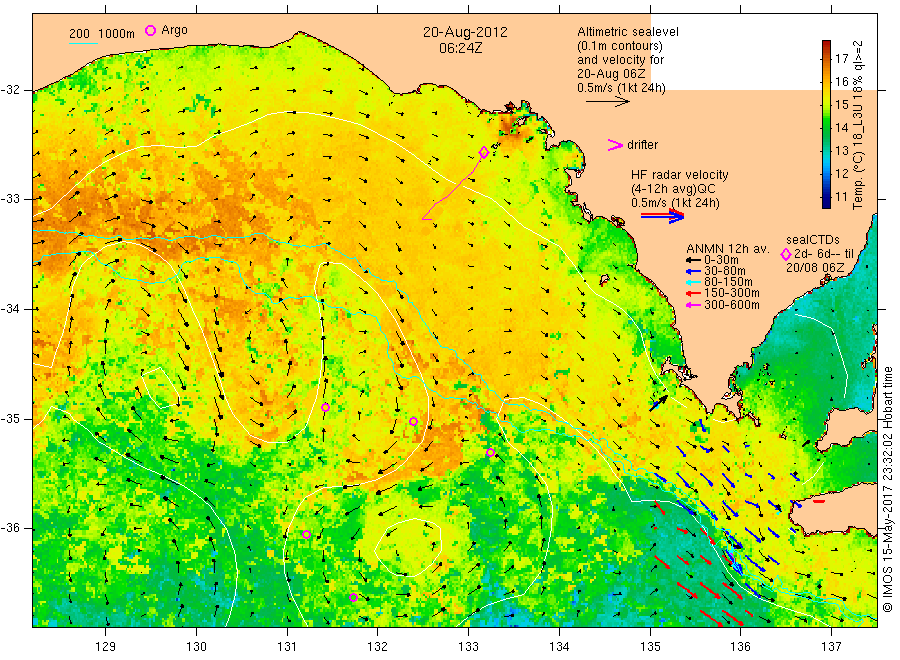Screen dimensions: 900x660
Task: Click the Argo float marker near 131.7E, 36.6S
Action: [354, 597]
